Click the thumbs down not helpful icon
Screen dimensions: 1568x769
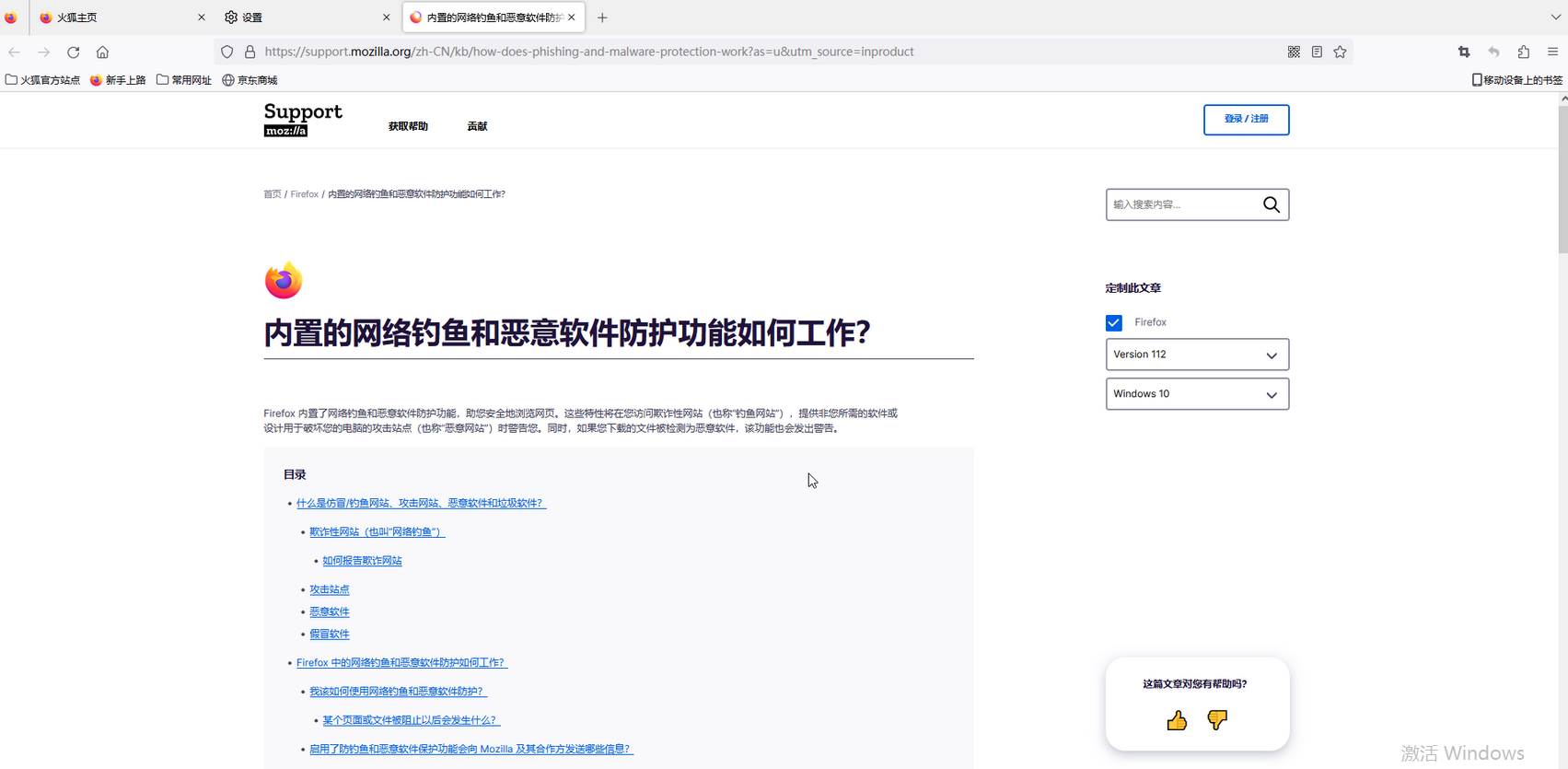click(1217, 720)
